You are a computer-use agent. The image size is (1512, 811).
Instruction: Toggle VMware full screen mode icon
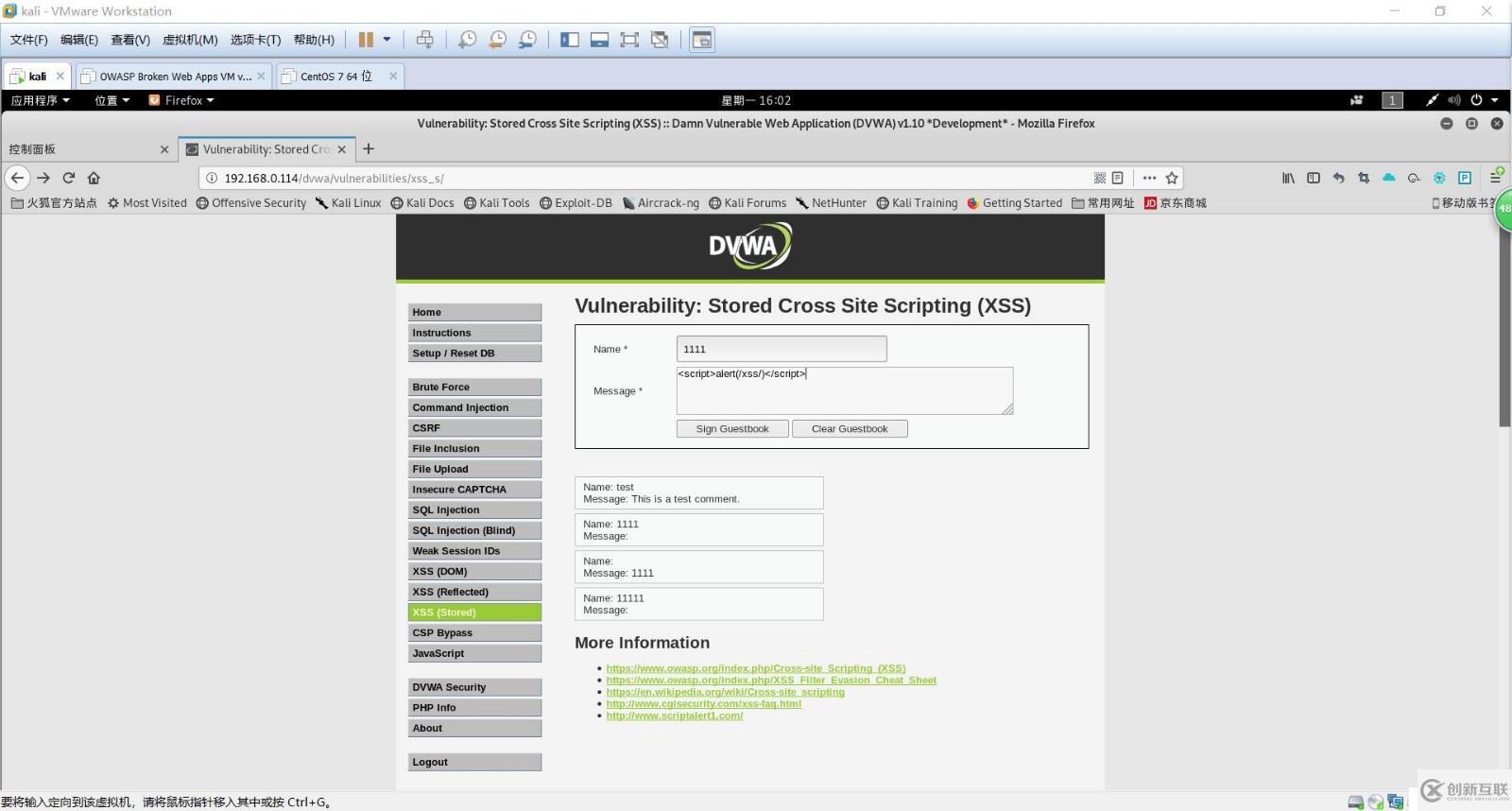click(x=629, y=40)
